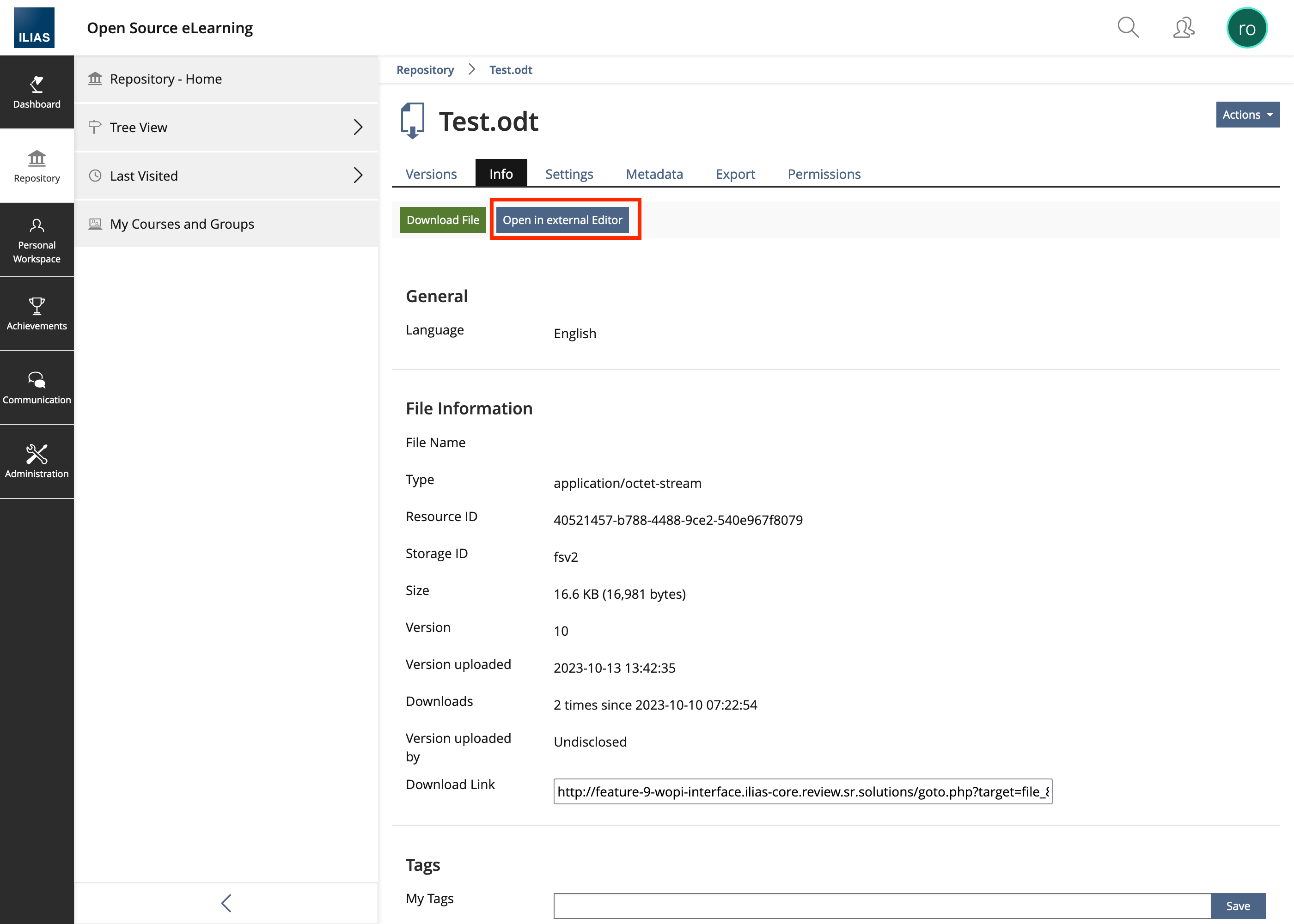
Task: Click the ILIAS logo icon
Action: pyautogui.click(x=34, y=28)
